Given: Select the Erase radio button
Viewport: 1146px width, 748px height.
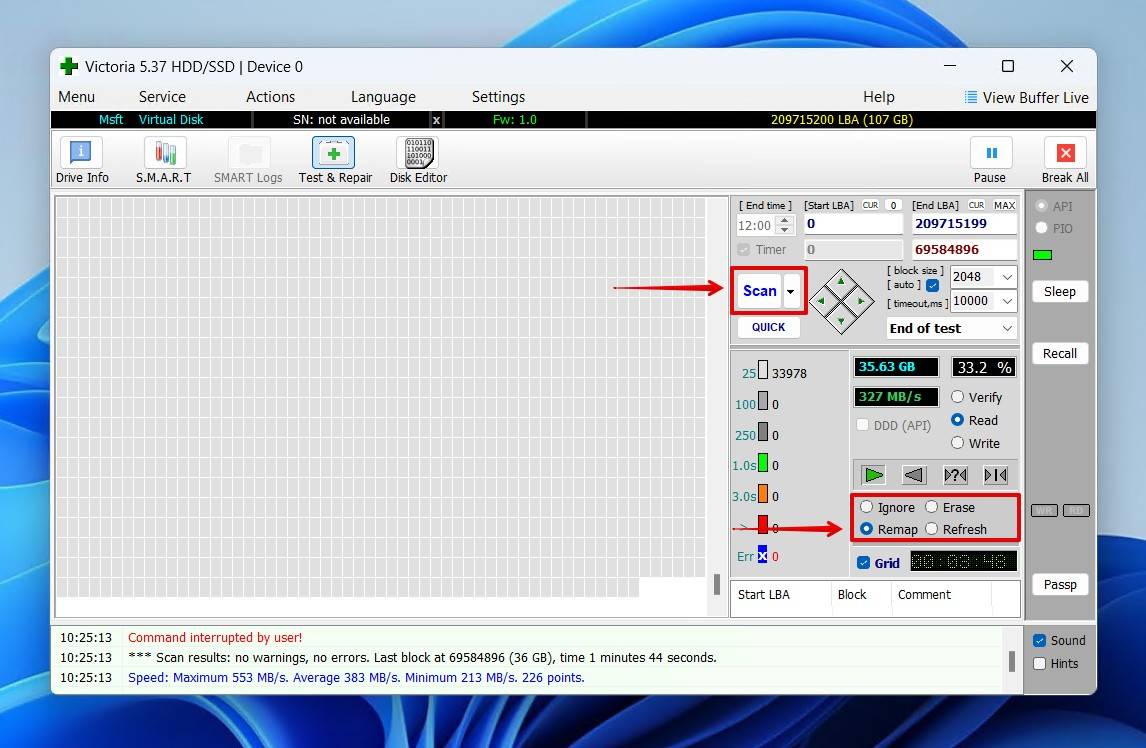Looking at the screenshot, I should coord(931,507).
